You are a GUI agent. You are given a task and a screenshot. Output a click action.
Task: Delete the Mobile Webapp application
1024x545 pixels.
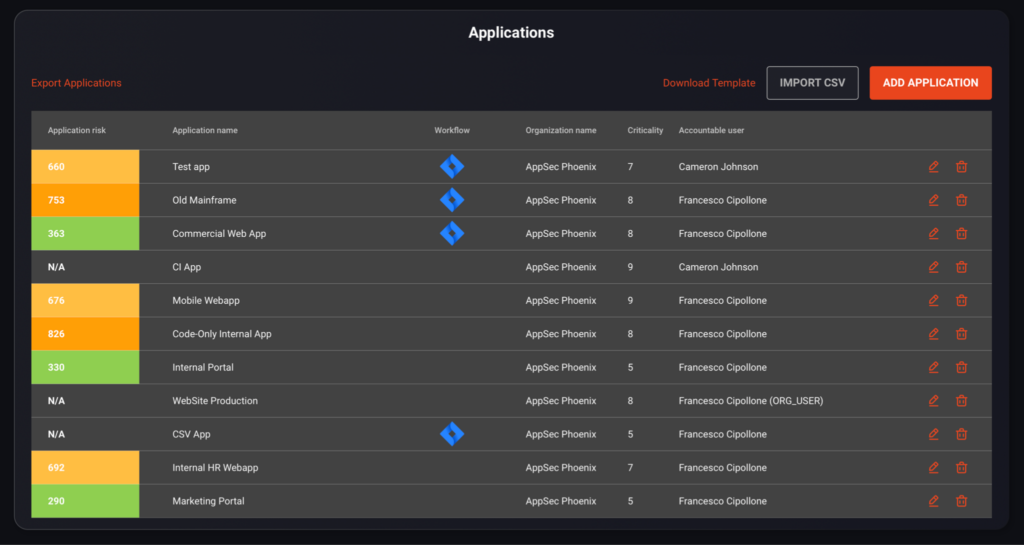[x=961, y=300]
